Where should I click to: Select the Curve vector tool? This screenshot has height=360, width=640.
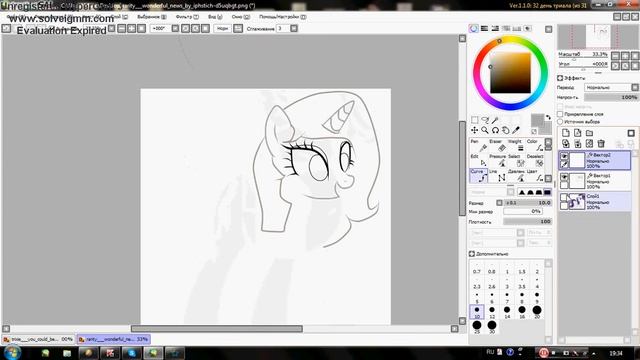[478, 176]
